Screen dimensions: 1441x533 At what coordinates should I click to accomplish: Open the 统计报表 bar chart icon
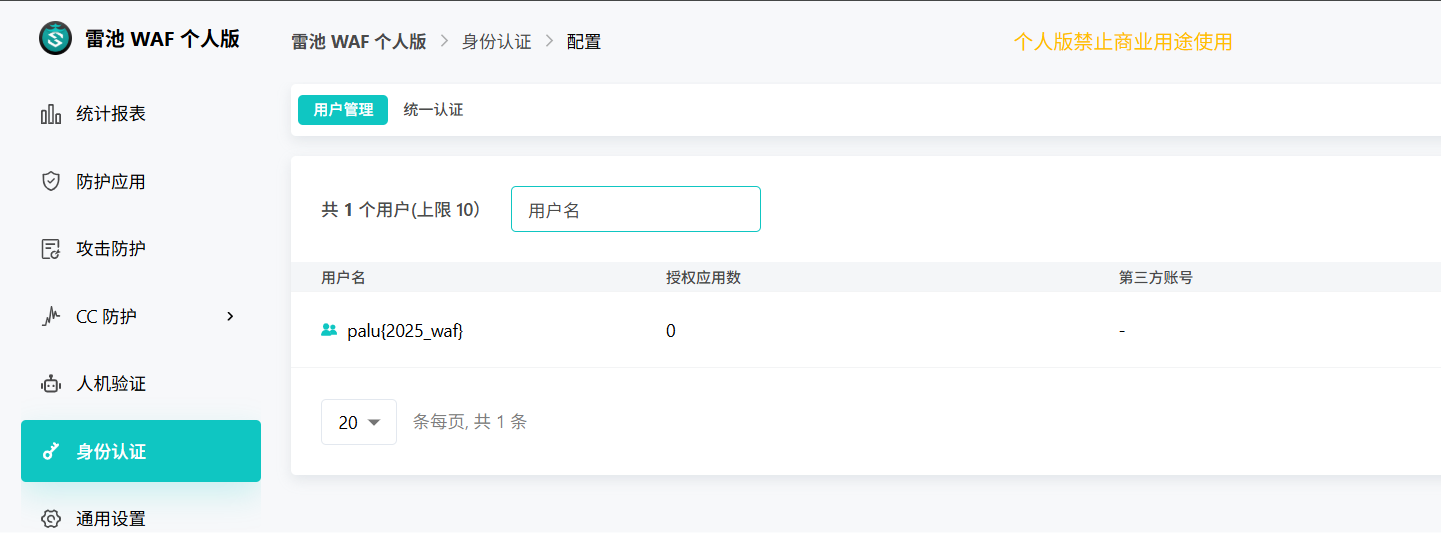tap(51, 114)
